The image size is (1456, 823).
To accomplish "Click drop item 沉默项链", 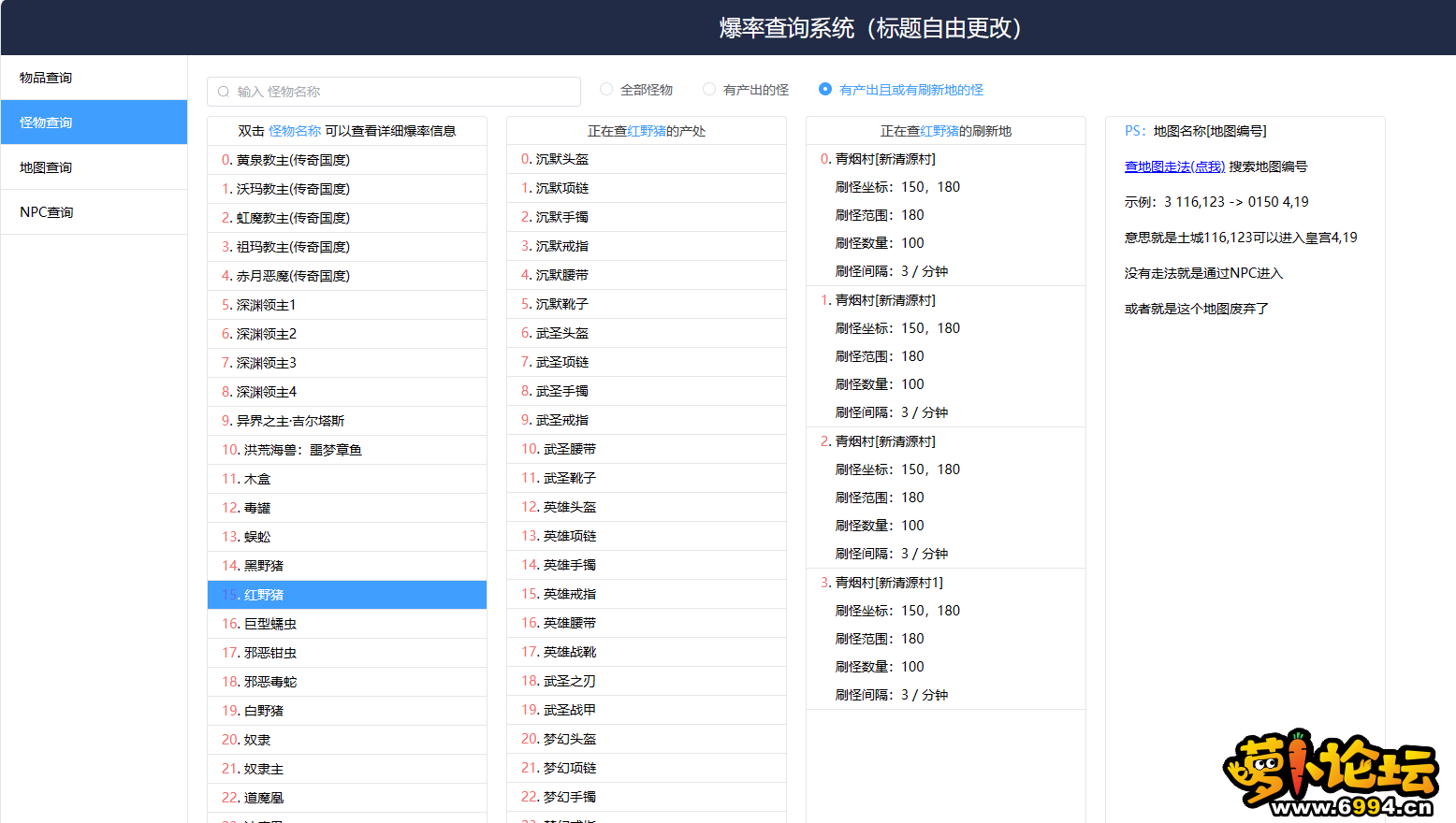I will coord(647,188).
